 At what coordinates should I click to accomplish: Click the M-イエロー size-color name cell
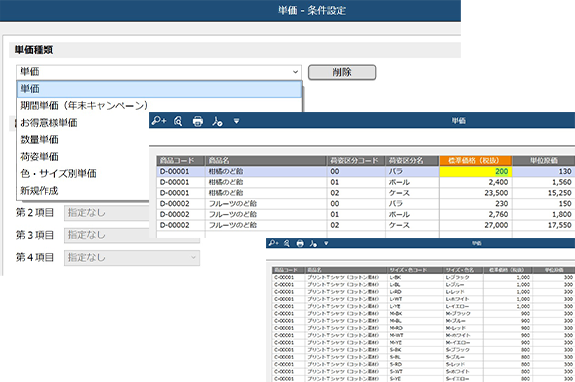coord(463,343)
